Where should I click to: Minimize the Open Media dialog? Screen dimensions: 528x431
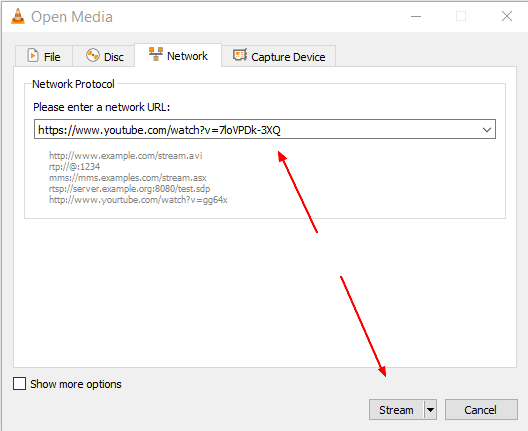pos(416,16)
